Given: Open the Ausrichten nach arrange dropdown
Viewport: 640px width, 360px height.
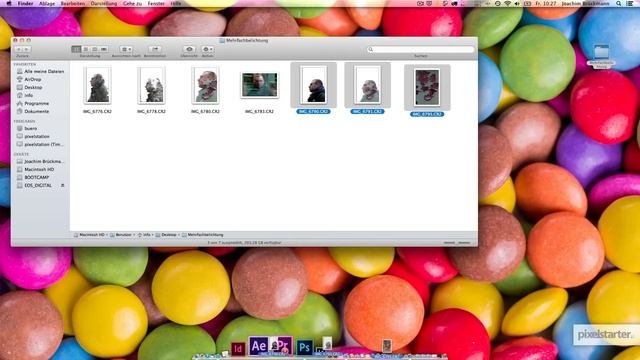Looking at the screenshot, I should coord(127,49).
